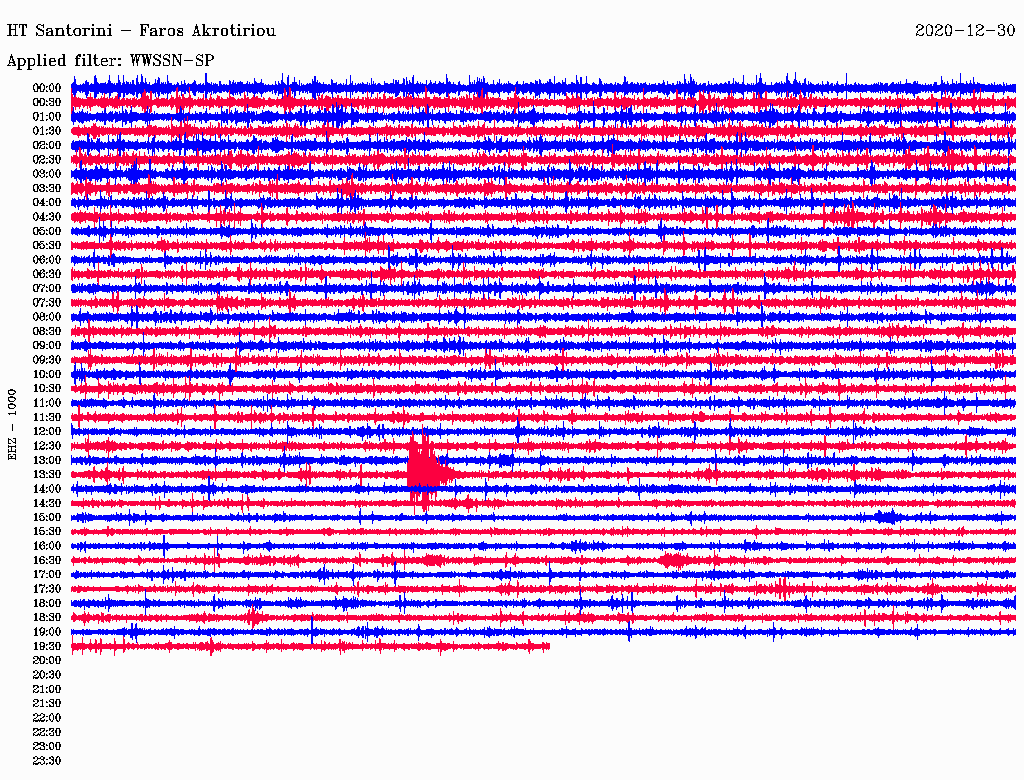Viewport: 1024px width, 780px height.
Task: Select the 16:00 time label
Action: [46, 546]
